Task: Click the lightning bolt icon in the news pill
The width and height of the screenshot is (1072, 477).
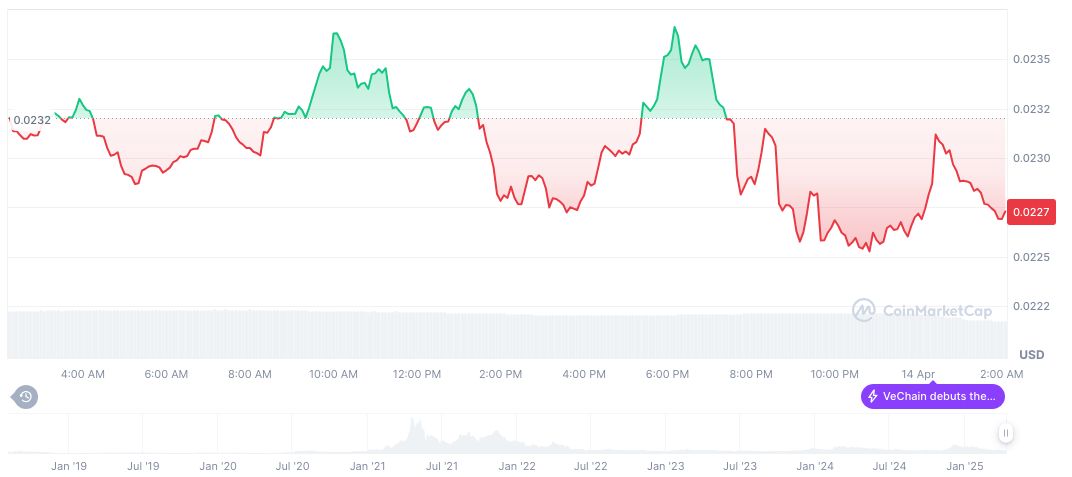Action: coord(873,397)
